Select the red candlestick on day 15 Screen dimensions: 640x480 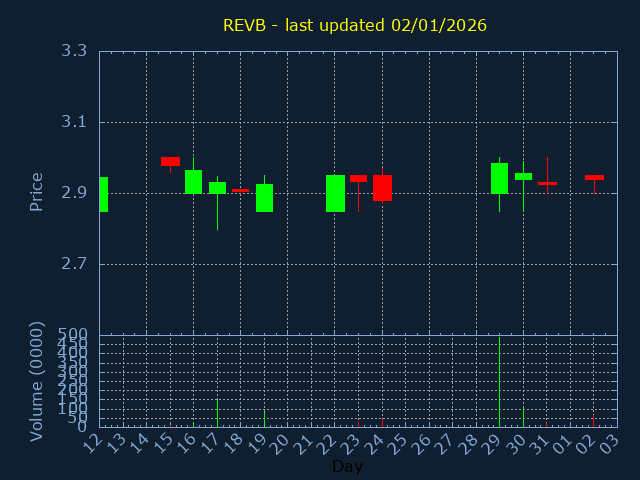[170, 161]
